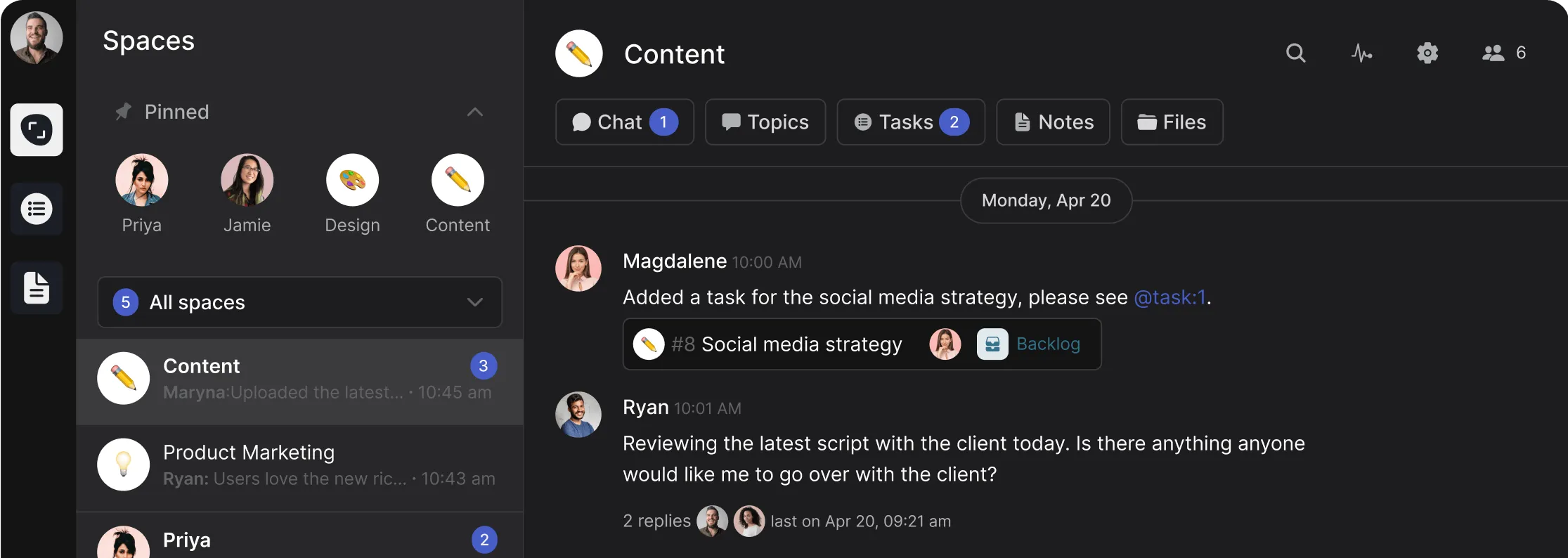Show the 6 members list
This screenshot has width=1568, height=558.
[1504, 53]
